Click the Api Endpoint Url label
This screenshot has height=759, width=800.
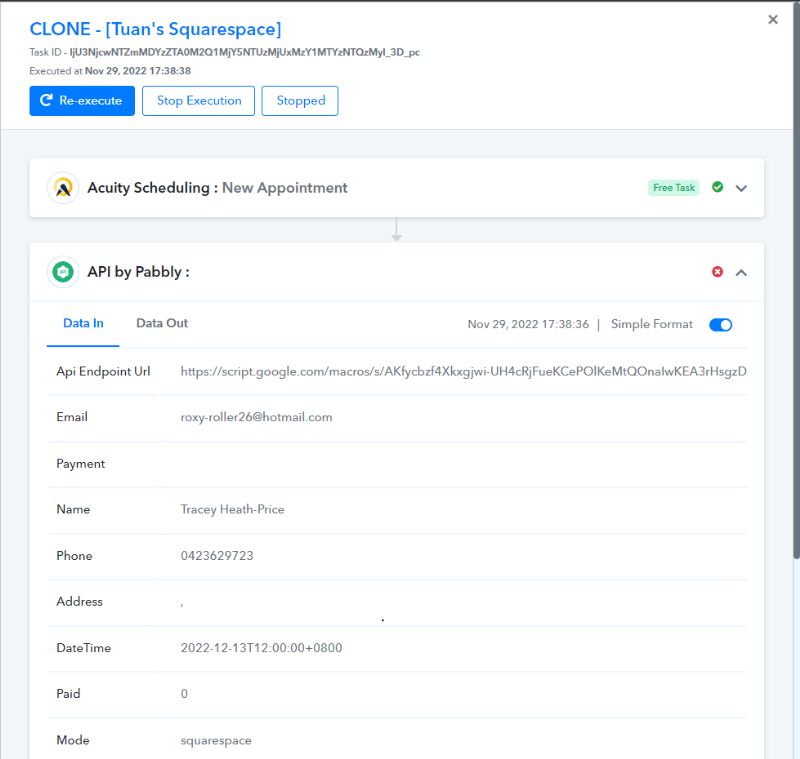pyautogui.click(x=103, y=371)
